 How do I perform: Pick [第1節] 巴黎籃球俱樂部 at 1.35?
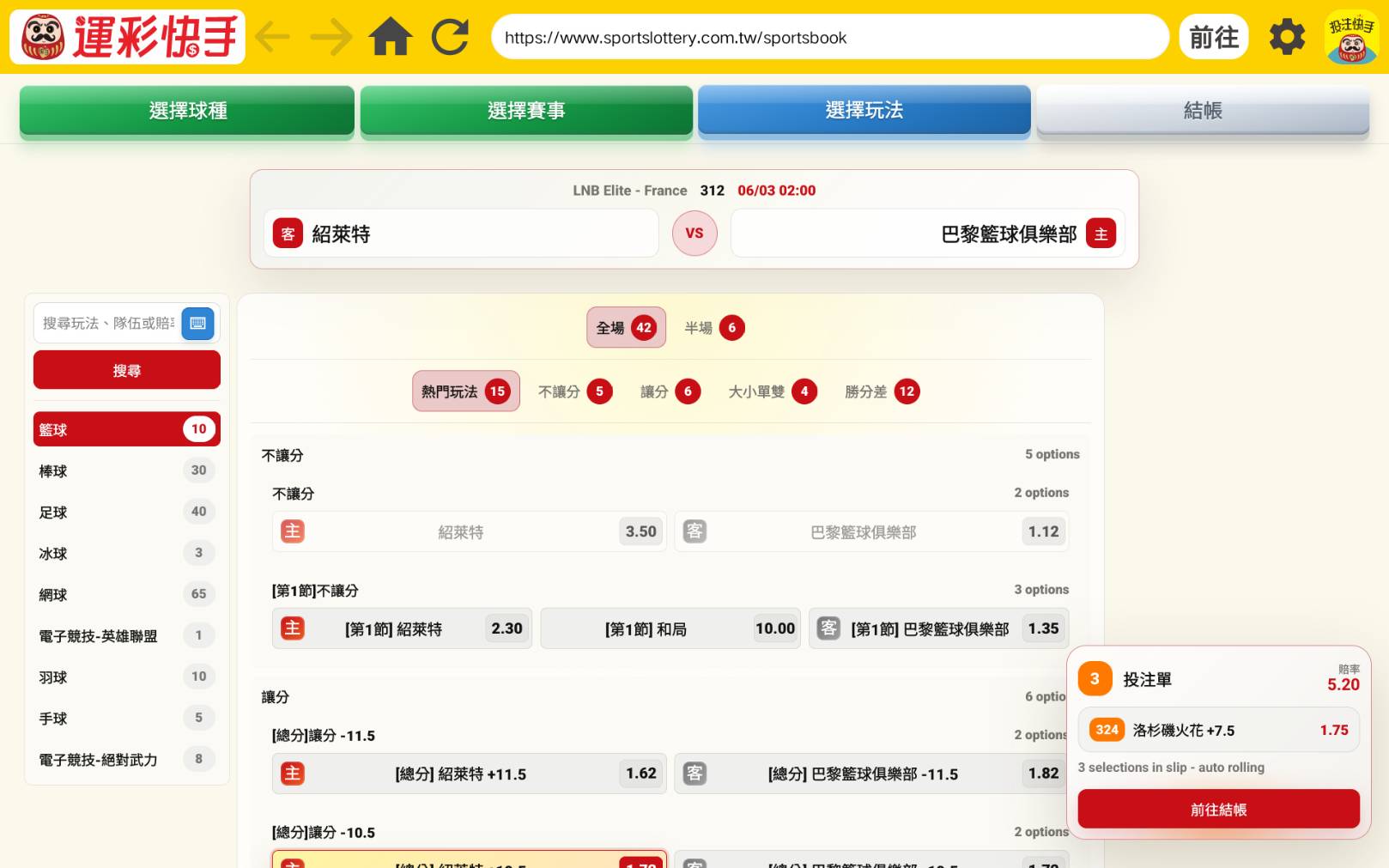click(x=939, y=628)
